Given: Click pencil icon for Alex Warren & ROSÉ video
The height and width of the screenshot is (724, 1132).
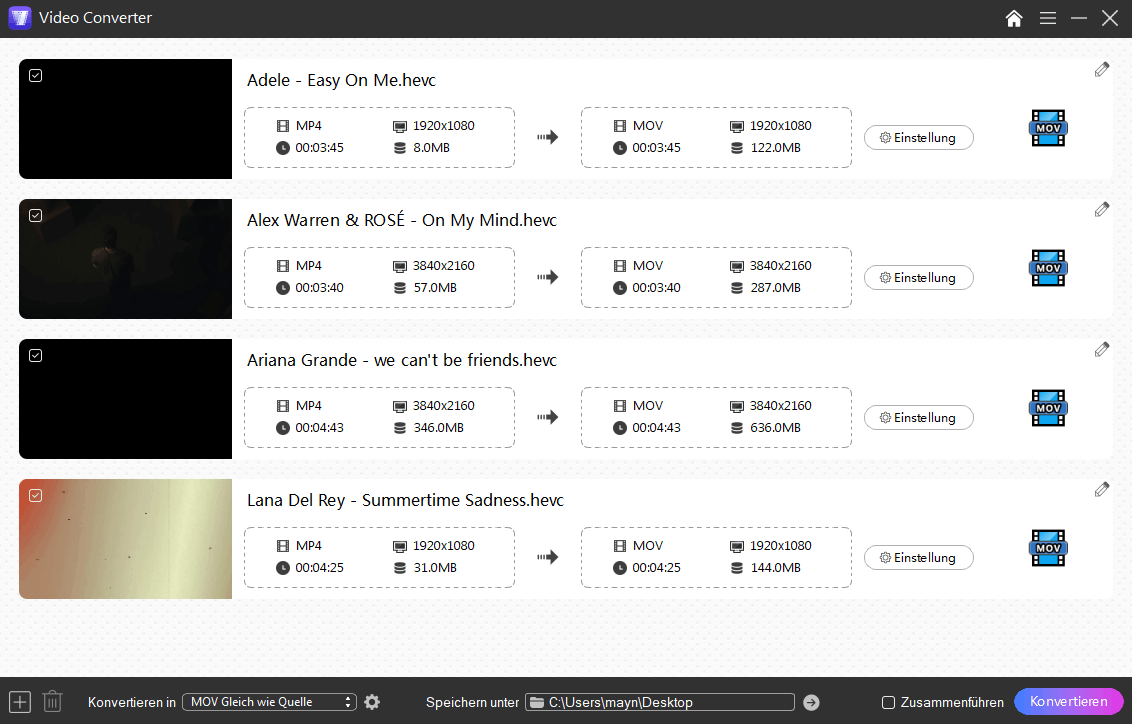Looking at the screenshot, I should tap(1101, 209).
